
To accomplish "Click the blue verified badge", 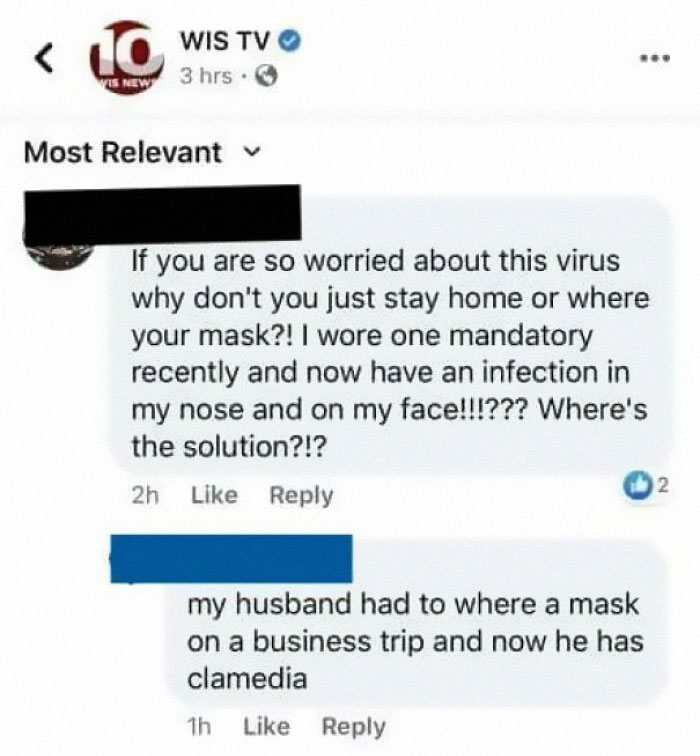I will (x=291, y=41).
